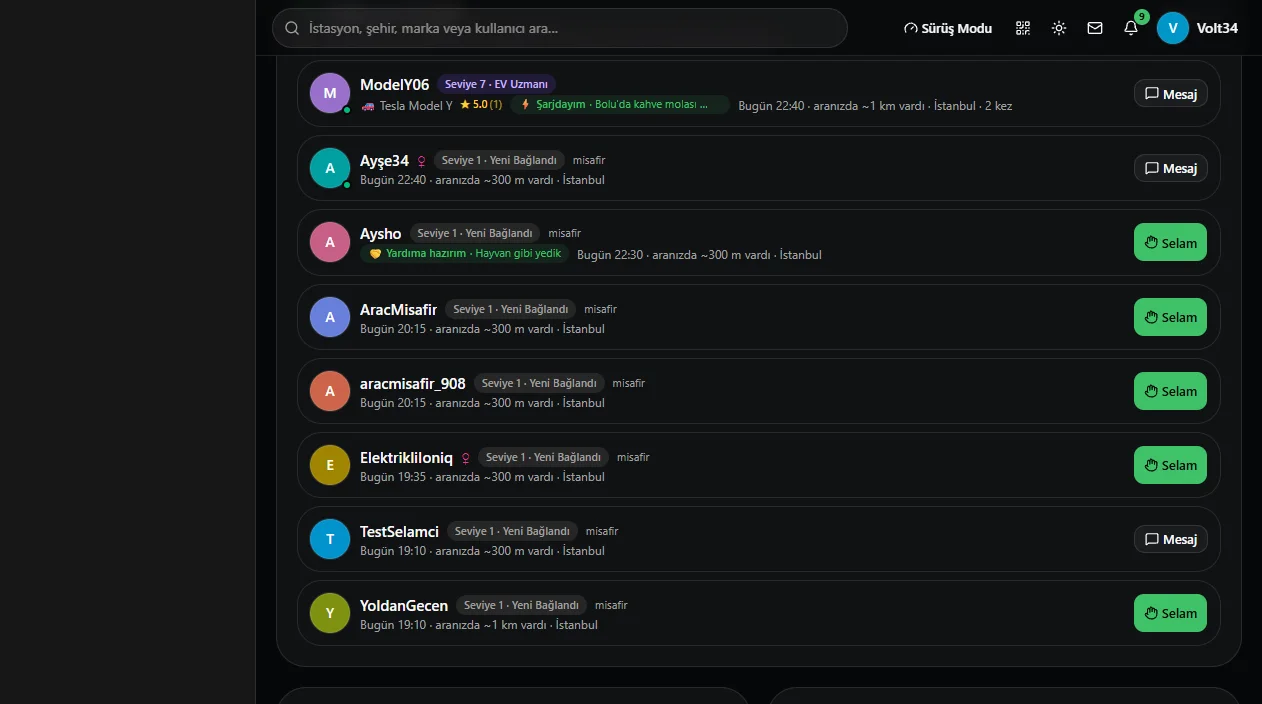Open notifications bell with badge 9
This screenshot has height=704, width=1262.
(x=1131, y=28)
